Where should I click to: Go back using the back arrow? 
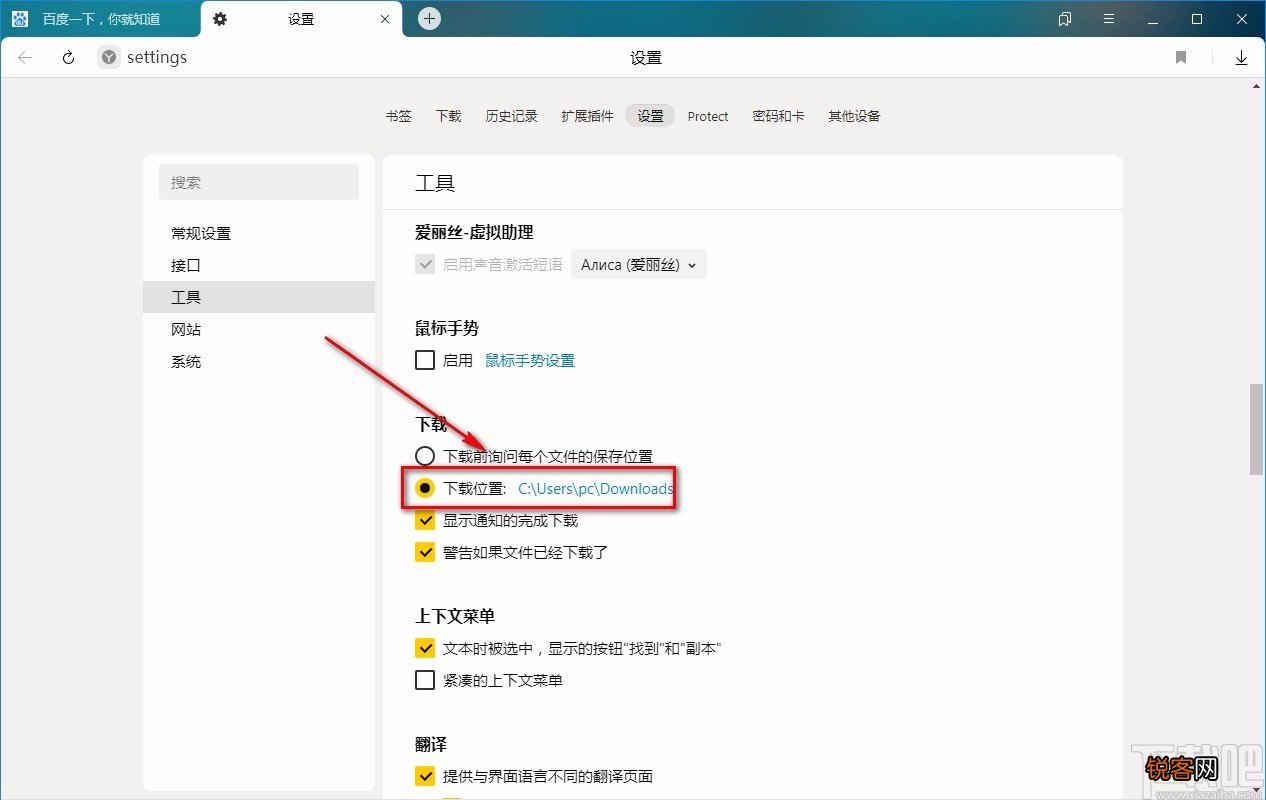[24, 57]
